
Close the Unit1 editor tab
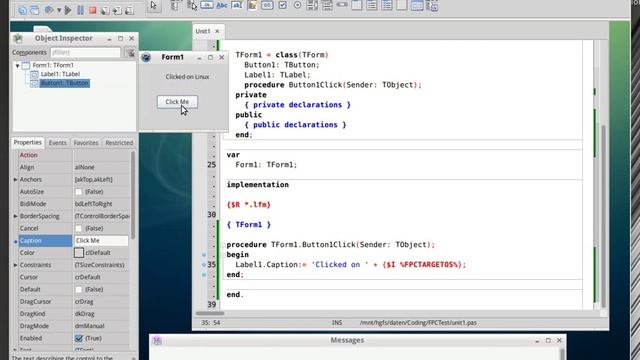point(217,31)
